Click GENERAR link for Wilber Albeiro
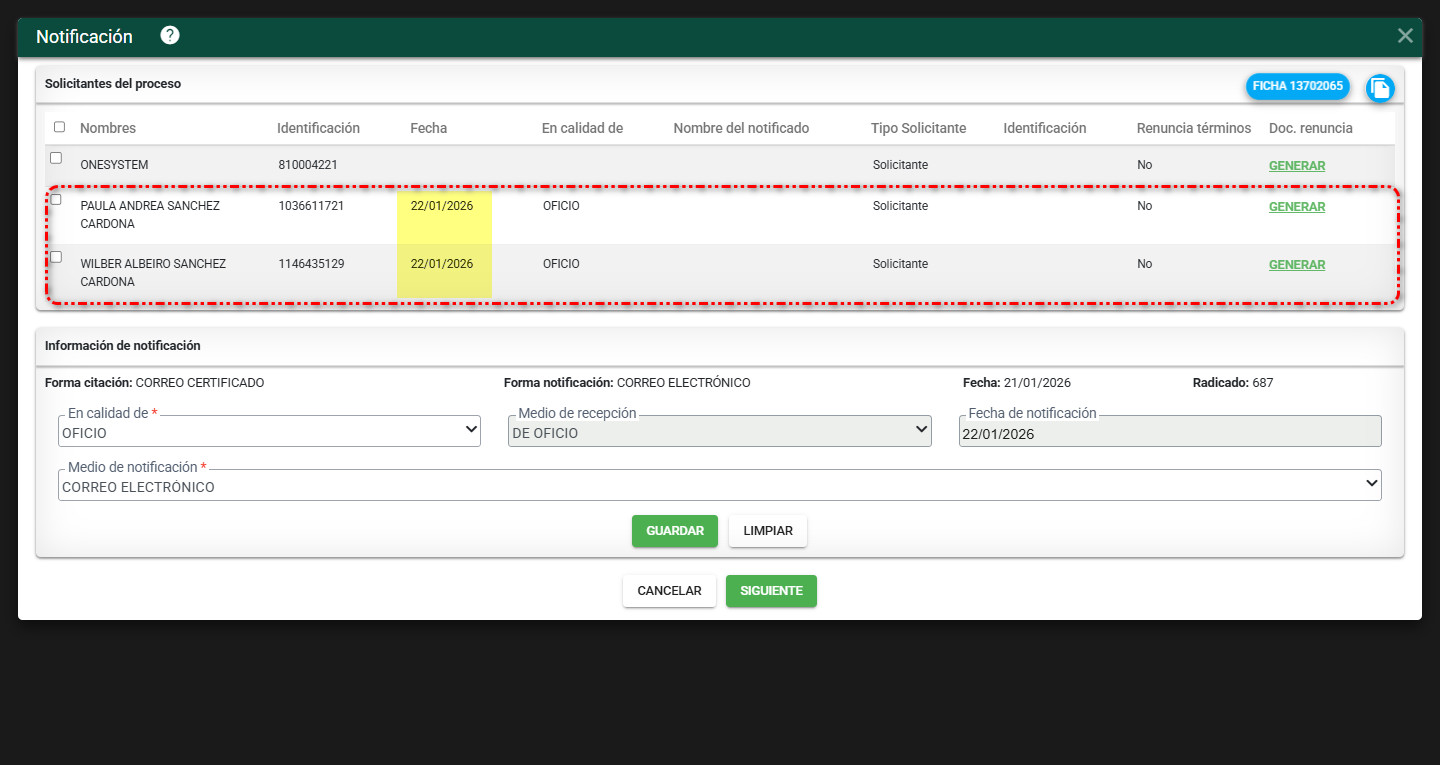The image size is (1440, 765). [1296, 265]
